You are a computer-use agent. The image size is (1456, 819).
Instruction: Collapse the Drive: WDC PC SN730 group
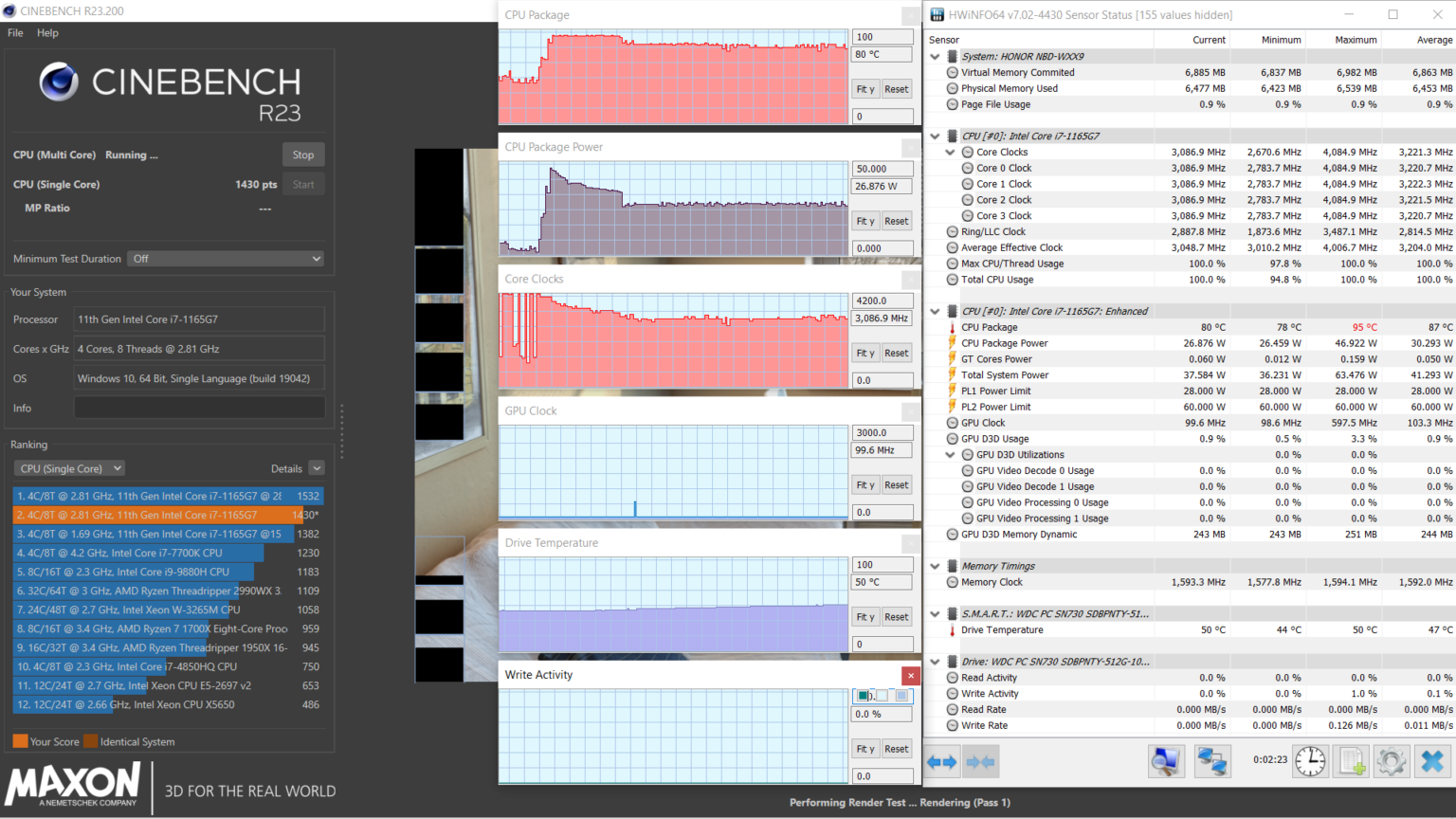(x=935, y=662)
